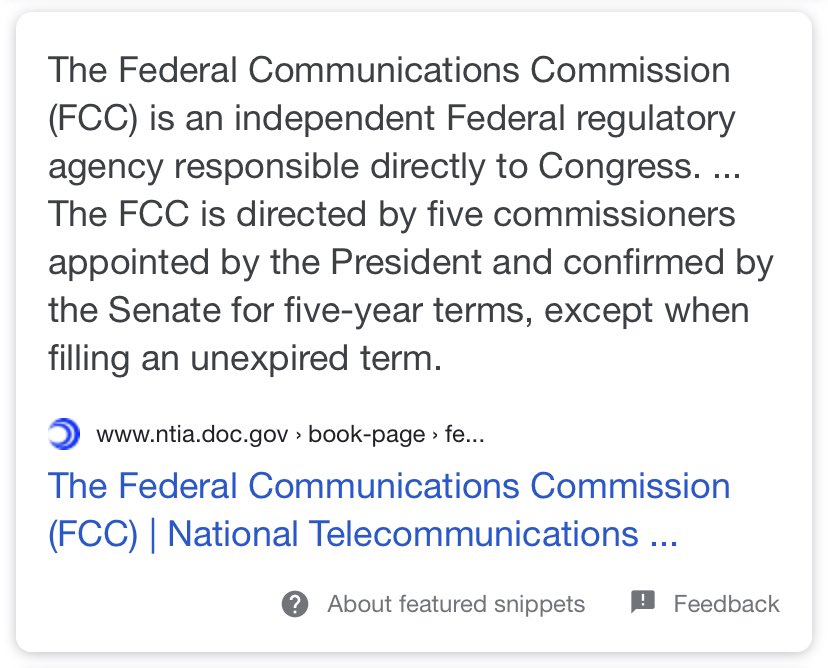Click snippet's first line "The Federal Communications Commission"
Viewport: 828px width, 668px height.
click(x=389, y=71)
